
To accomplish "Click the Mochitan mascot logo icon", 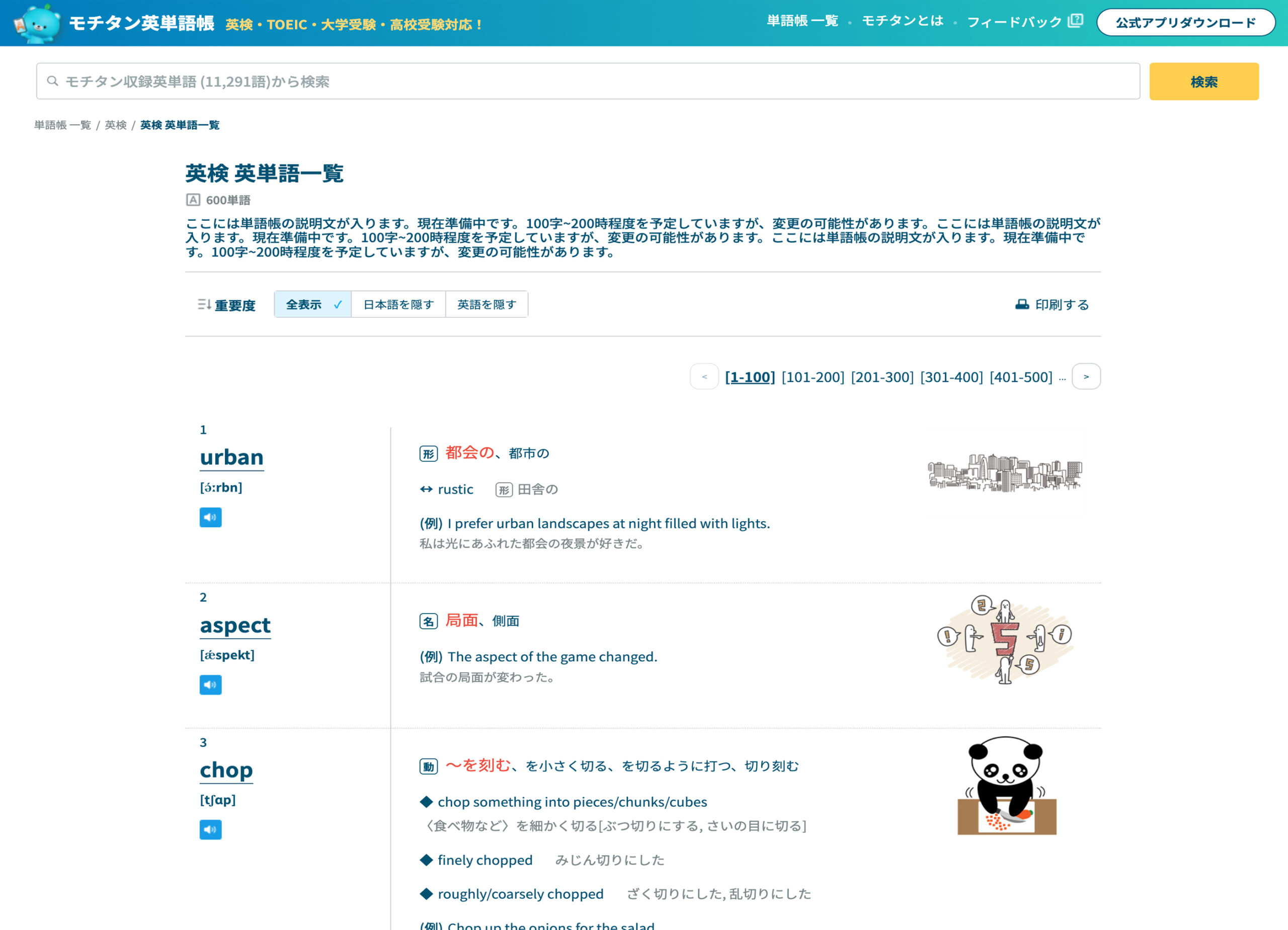I will coord(37,24).
